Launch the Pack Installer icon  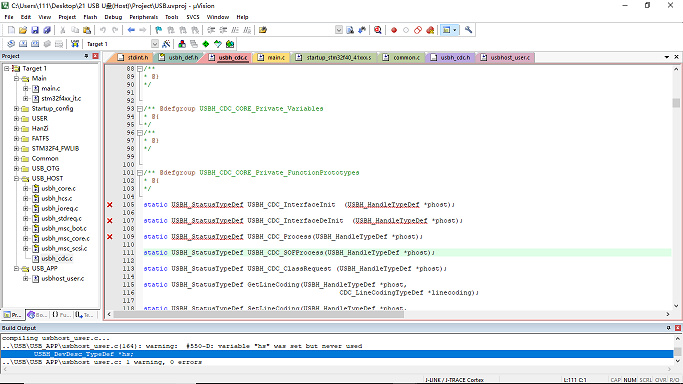pyautogui.click(x=230, y=44)
